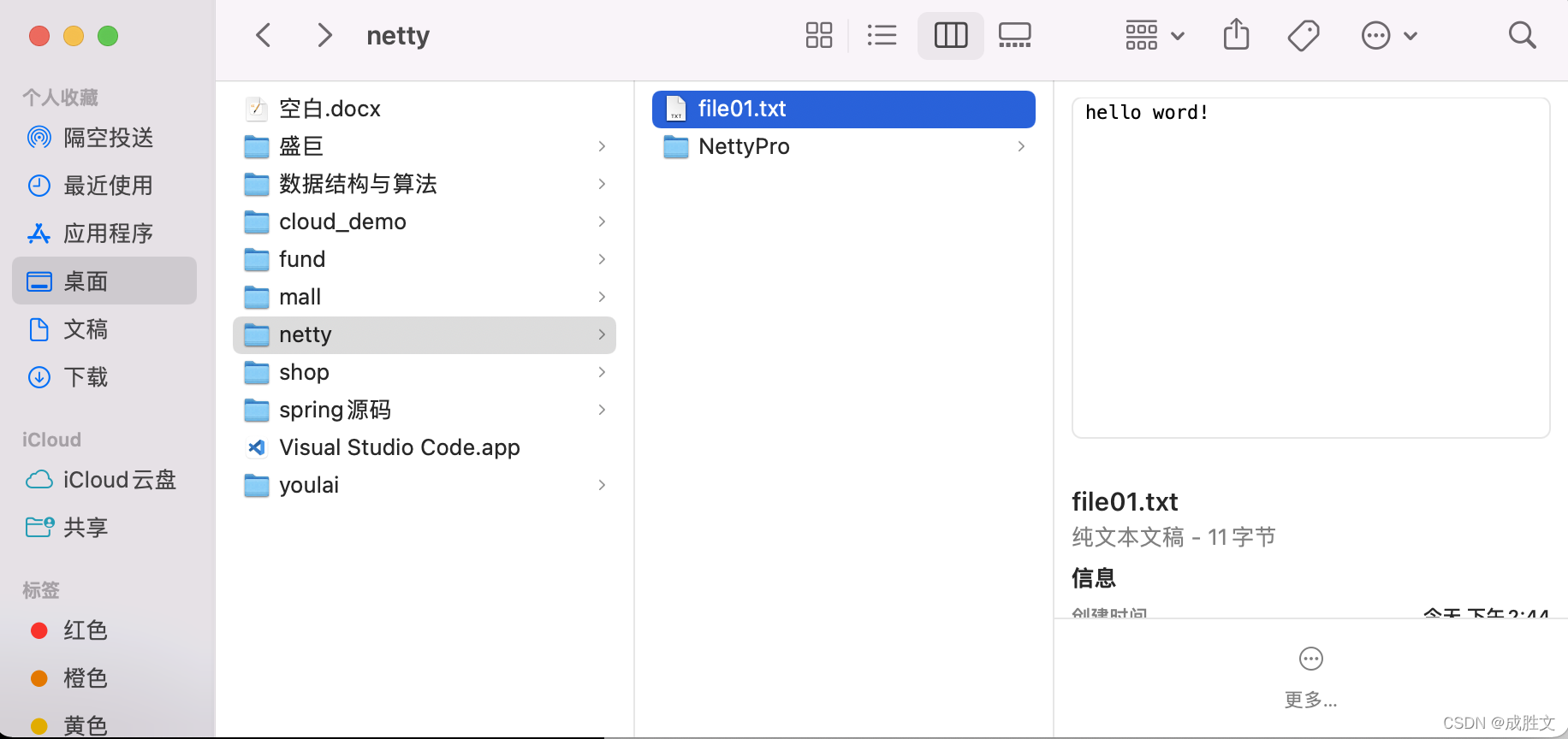
Task: Select the fund folder
Action: [425, 259]
